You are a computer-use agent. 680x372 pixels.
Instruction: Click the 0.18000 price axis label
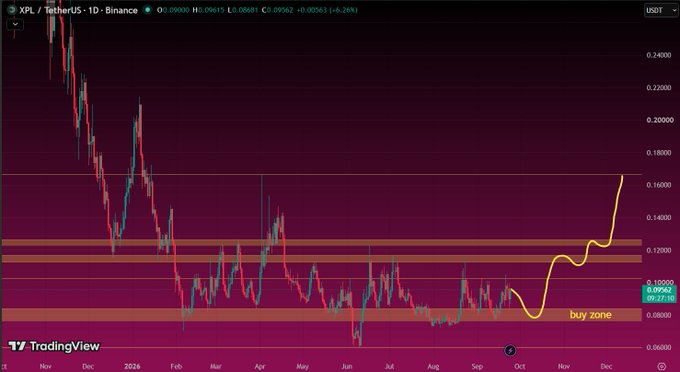(x=659, y=153)
